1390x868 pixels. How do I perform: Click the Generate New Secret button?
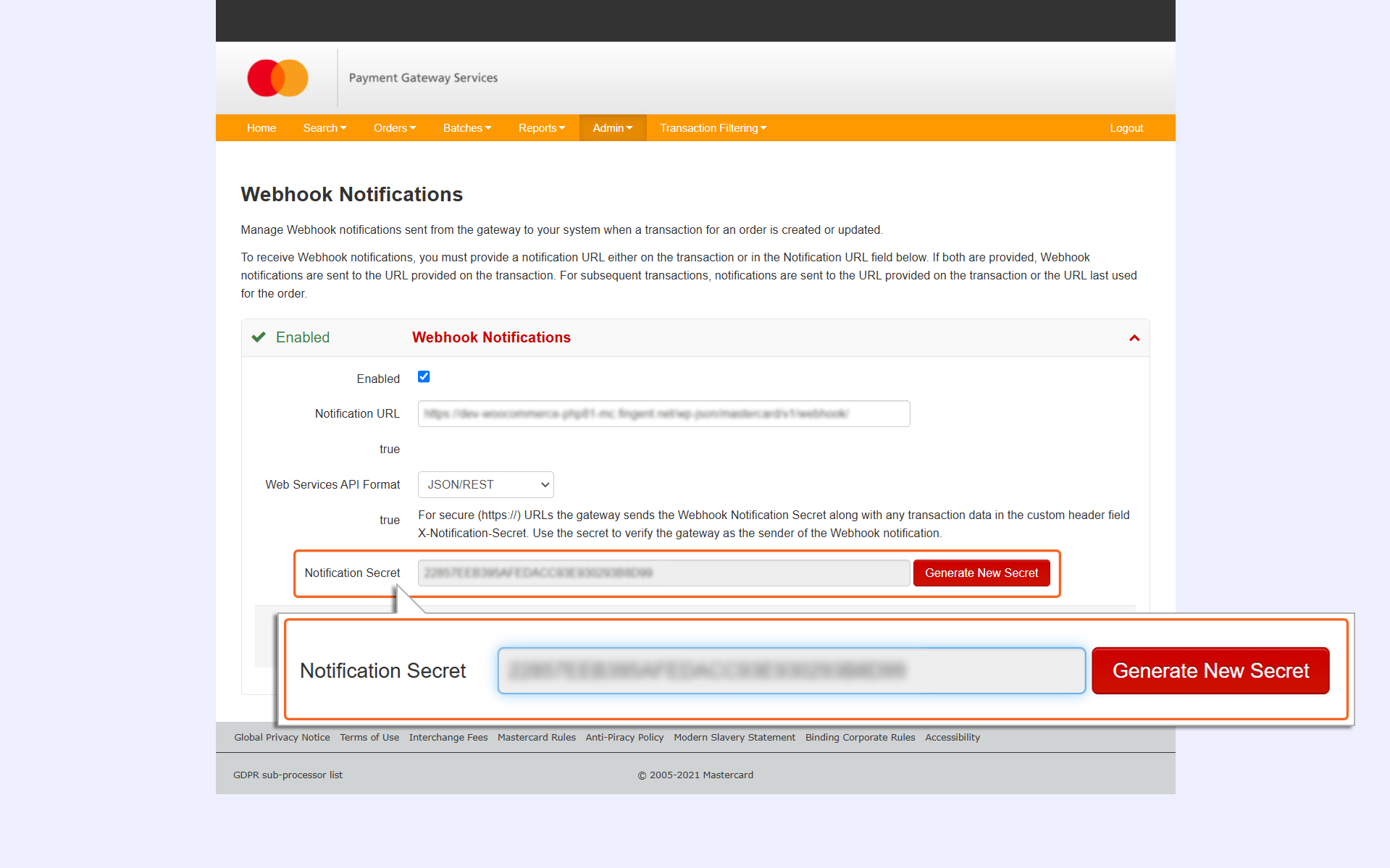[x=981, y=573]
